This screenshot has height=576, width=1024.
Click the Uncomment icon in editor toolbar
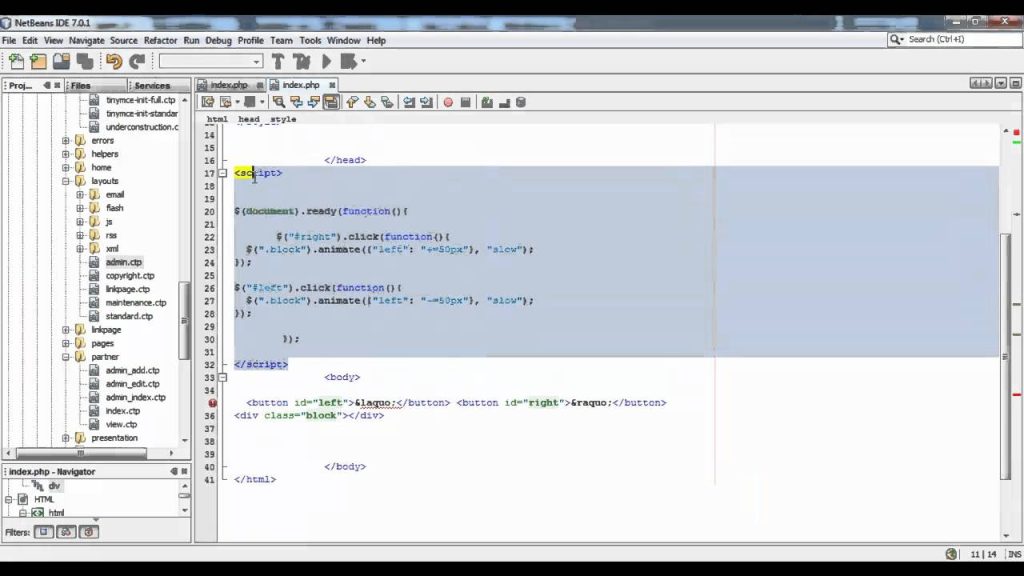pyautogui.click(x=504, y=103)
